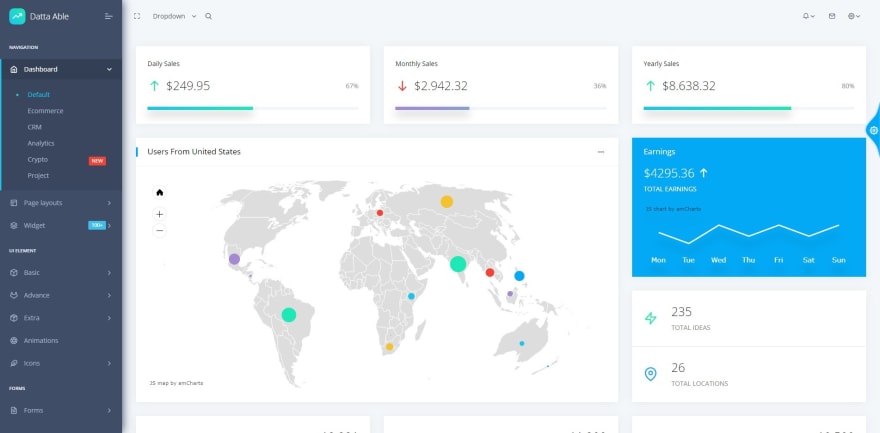Image resolution: width=880 pixels, height=433 pixels.
Task: Click the $4295.36 earnings value
Action: (669, 173)
